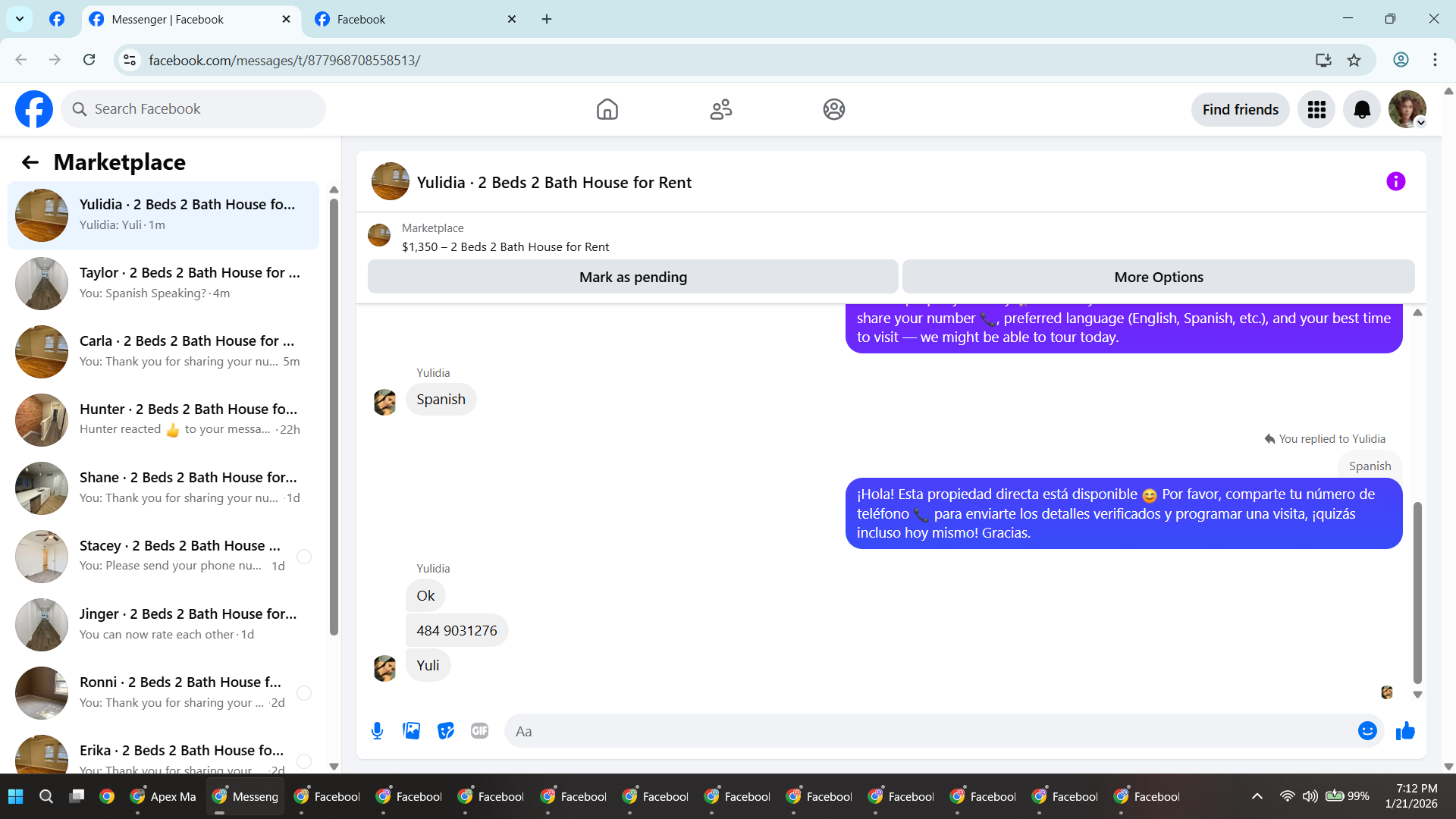This screenshot has width=1456, height=819.
Task: Click the voice clip microphone icon
Action: [377, 731]
